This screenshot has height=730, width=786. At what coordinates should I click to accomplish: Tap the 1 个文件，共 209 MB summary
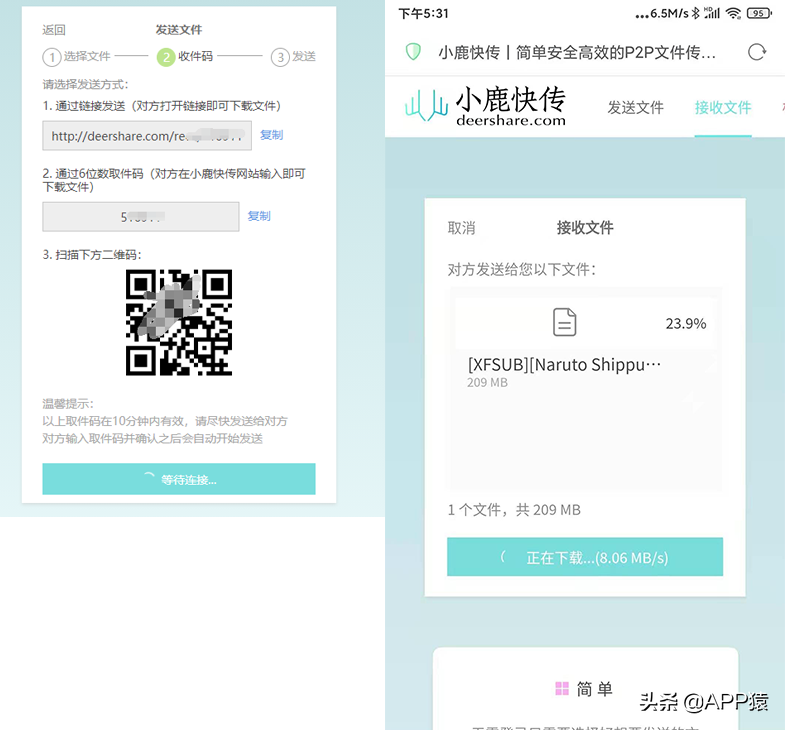pos(514,510)
